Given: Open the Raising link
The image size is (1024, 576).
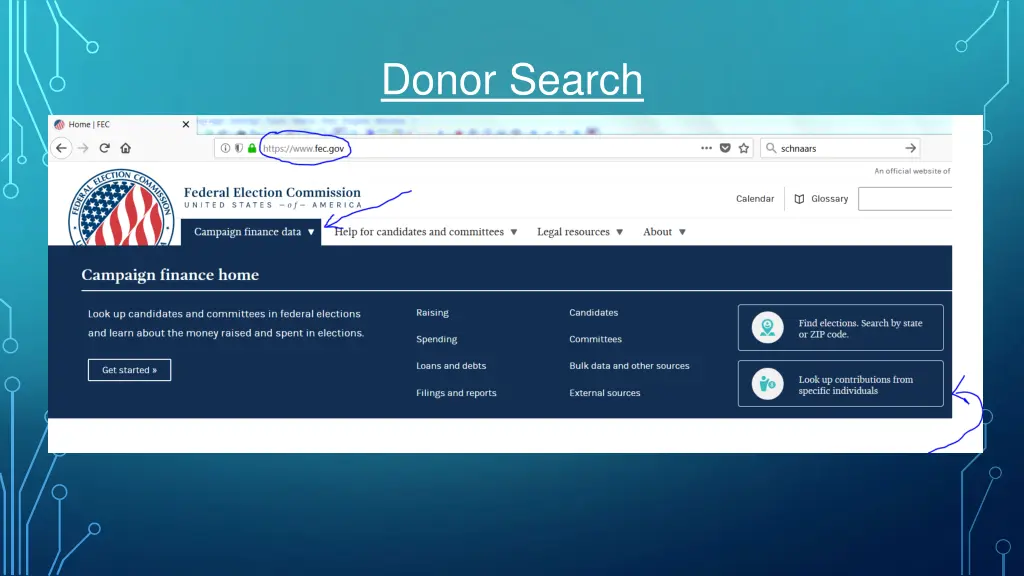Looking at the screenshot, I should click(432, 313).
